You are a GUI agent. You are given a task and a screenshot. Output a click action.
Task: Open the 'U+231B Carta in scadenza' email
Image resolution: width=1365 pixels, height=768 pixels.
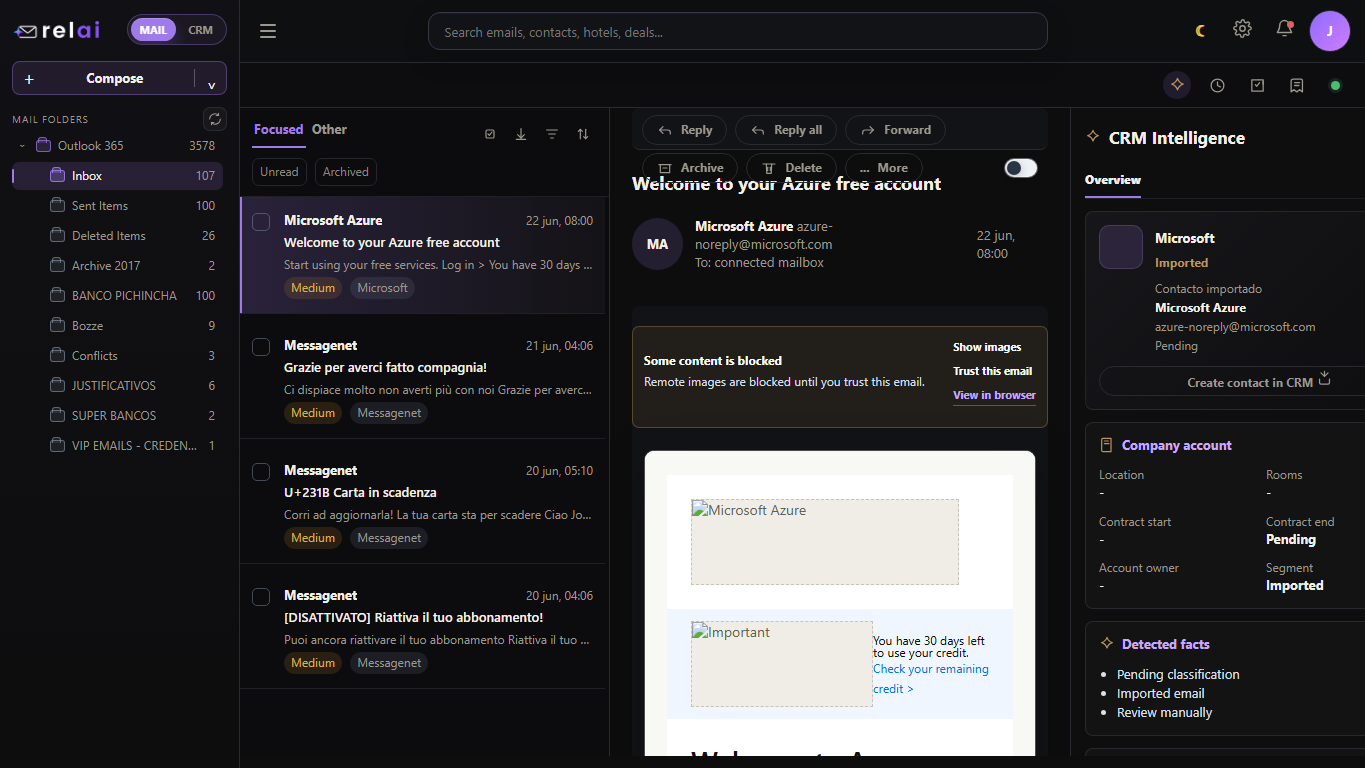(x=423, y=501)
